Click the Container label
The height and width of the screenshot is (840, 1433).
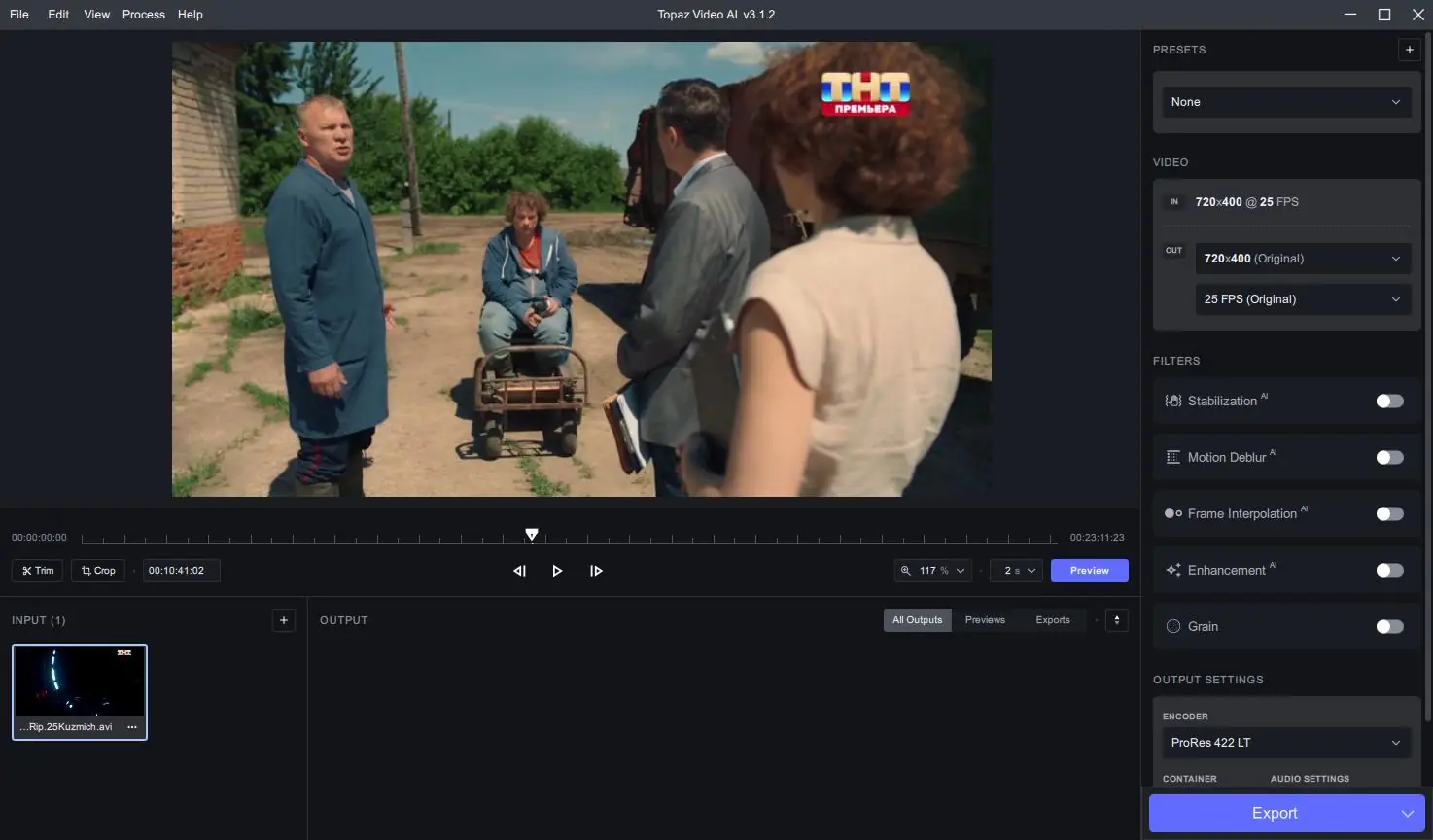[x=1190, y=779]
